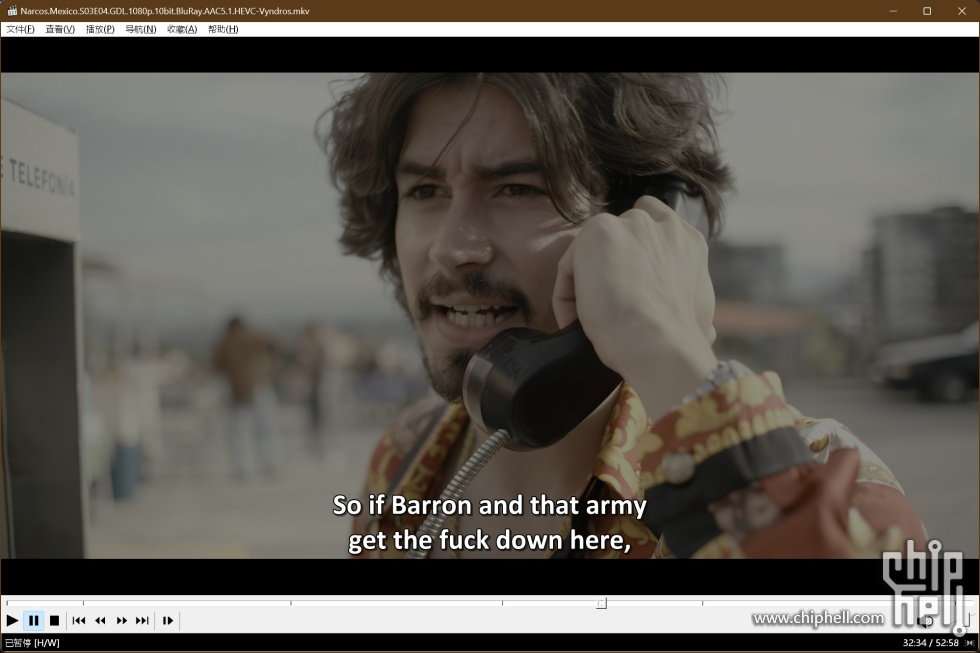Advance one frame with the frame-step button
Viewport: 980px width, 653px height.
tap(168, 621)
